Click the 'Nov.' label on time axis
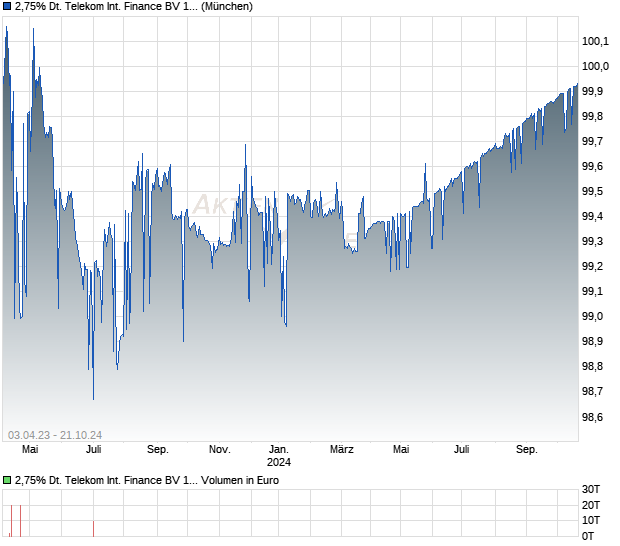The width and height of the screenshot is (620, 546). 219,450
